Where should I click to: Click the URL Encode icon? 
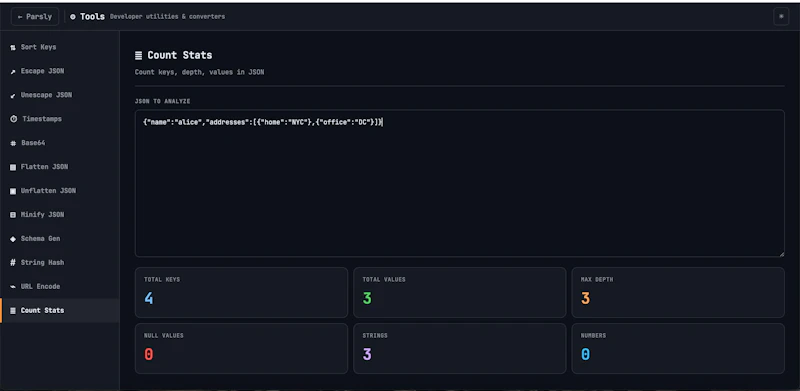click(x=13, y=286)
